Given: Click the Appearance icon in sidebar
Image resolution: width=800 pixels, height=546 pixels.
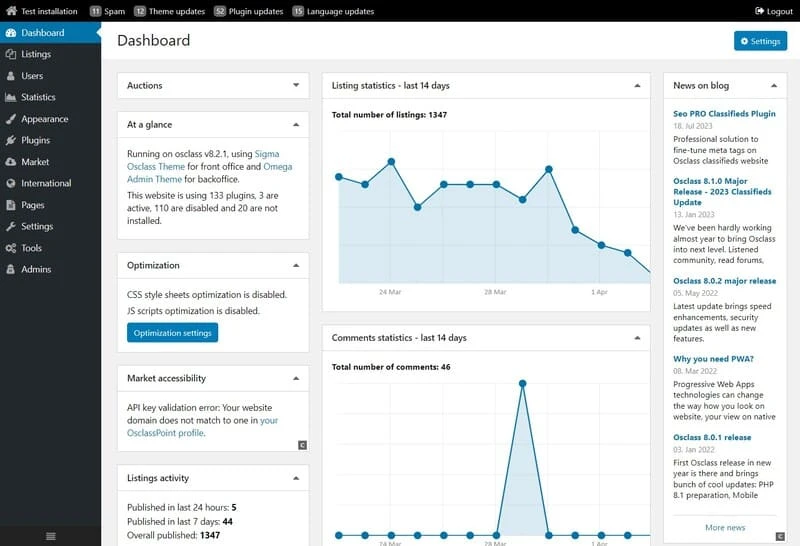Looking at the screenshot, I should coord(10,119).
